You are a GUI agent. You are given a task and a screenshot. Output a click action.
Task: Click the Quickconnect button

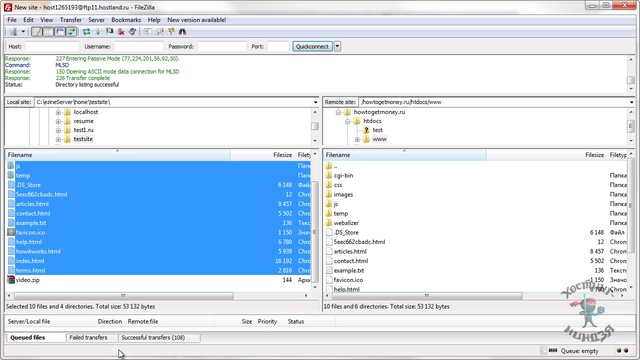312,47
